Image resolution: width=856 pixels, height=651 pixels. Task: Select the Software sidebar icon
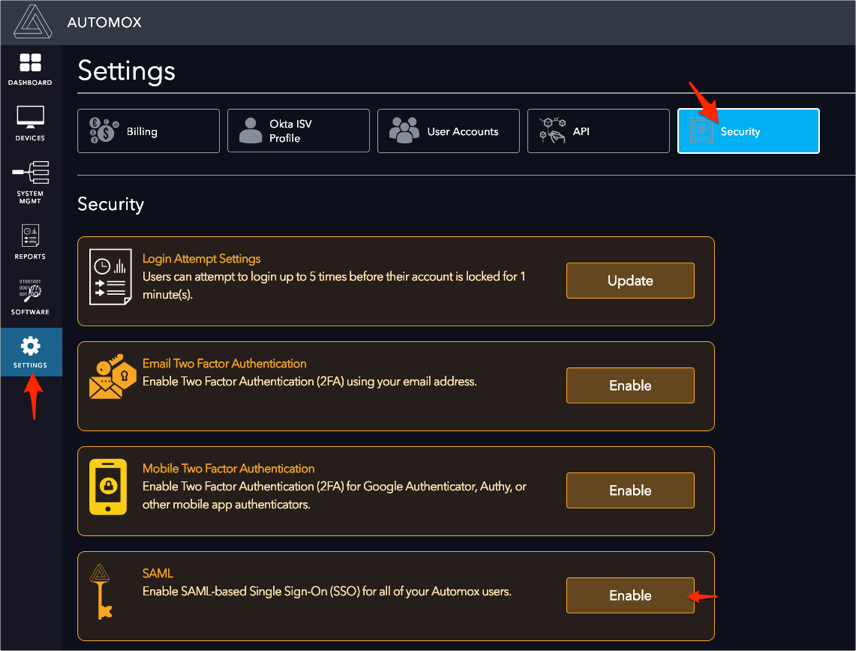point(30,297)
